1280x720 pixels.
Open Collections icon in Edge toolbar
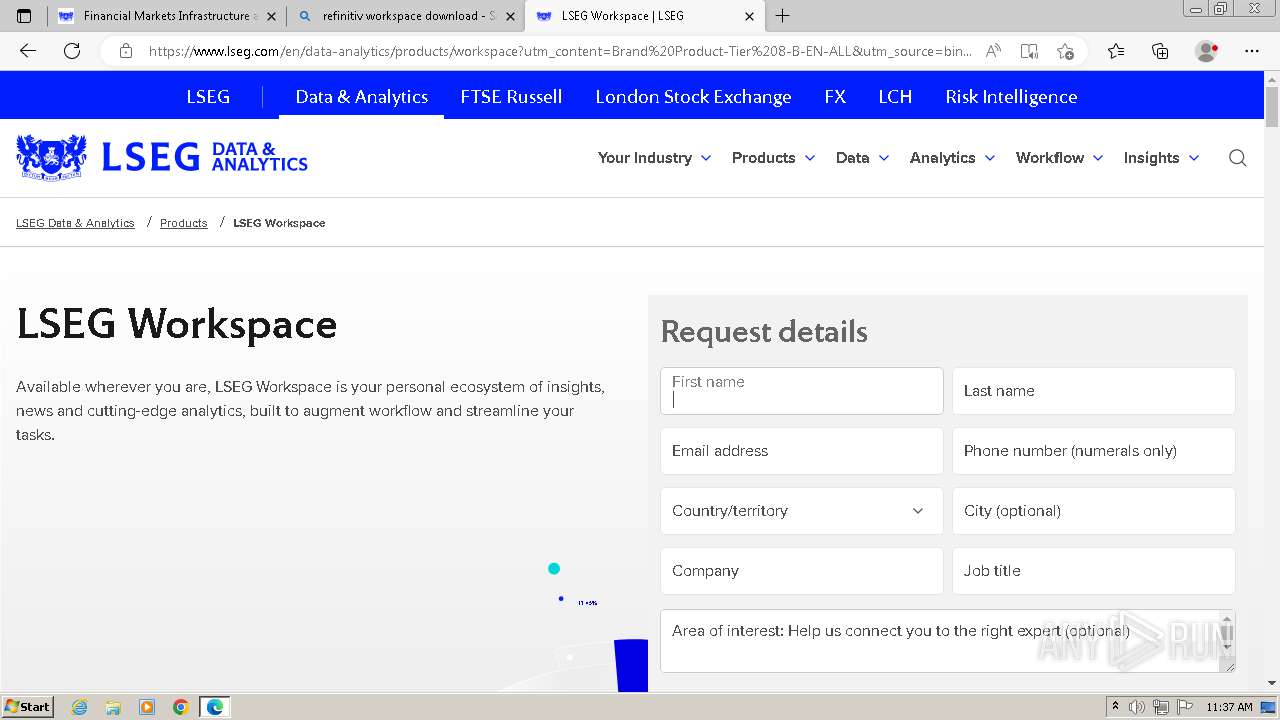[1160, 51]
